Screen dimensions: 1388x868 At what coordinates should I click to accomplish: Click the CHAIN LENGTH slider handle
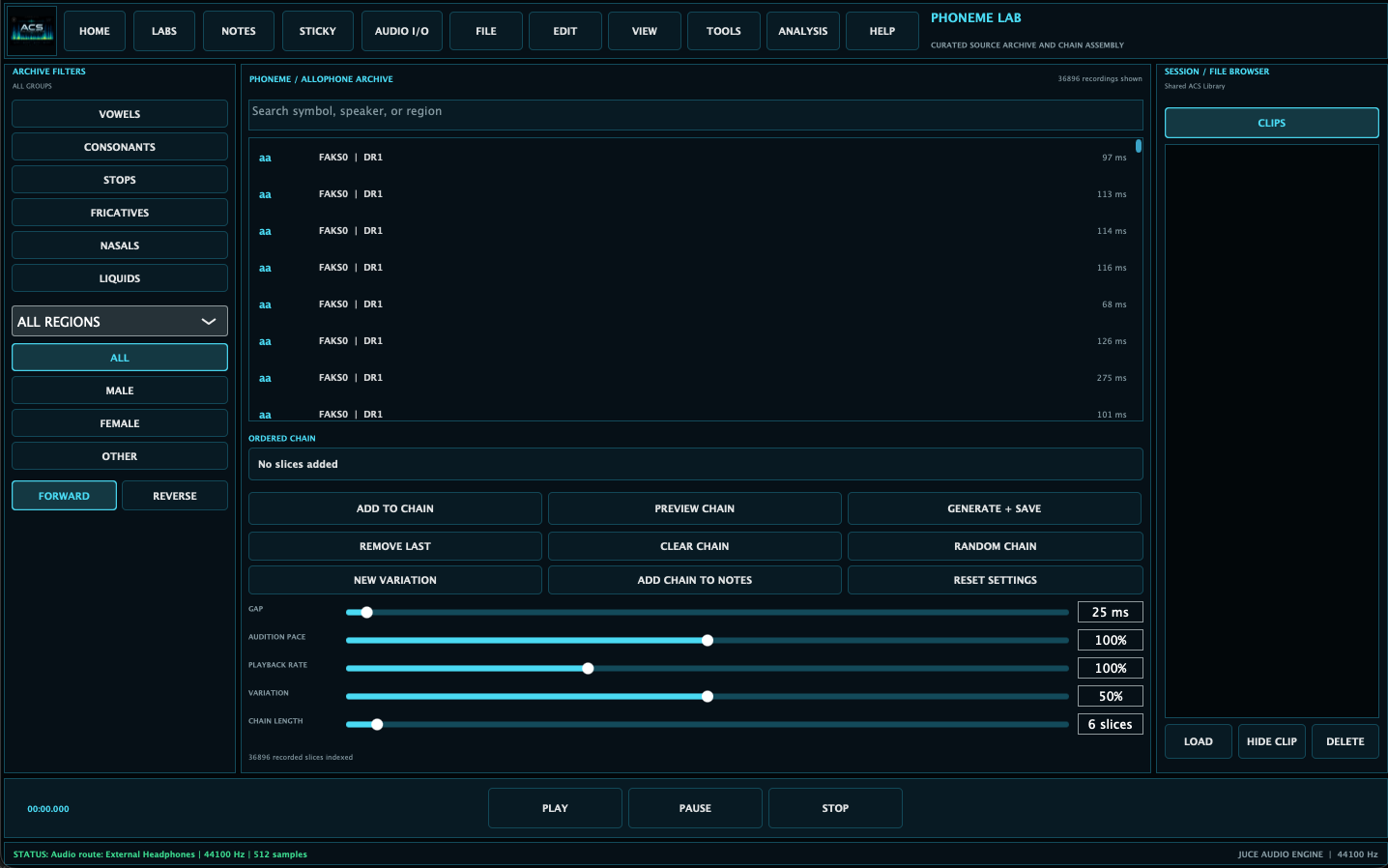point(377,725)
